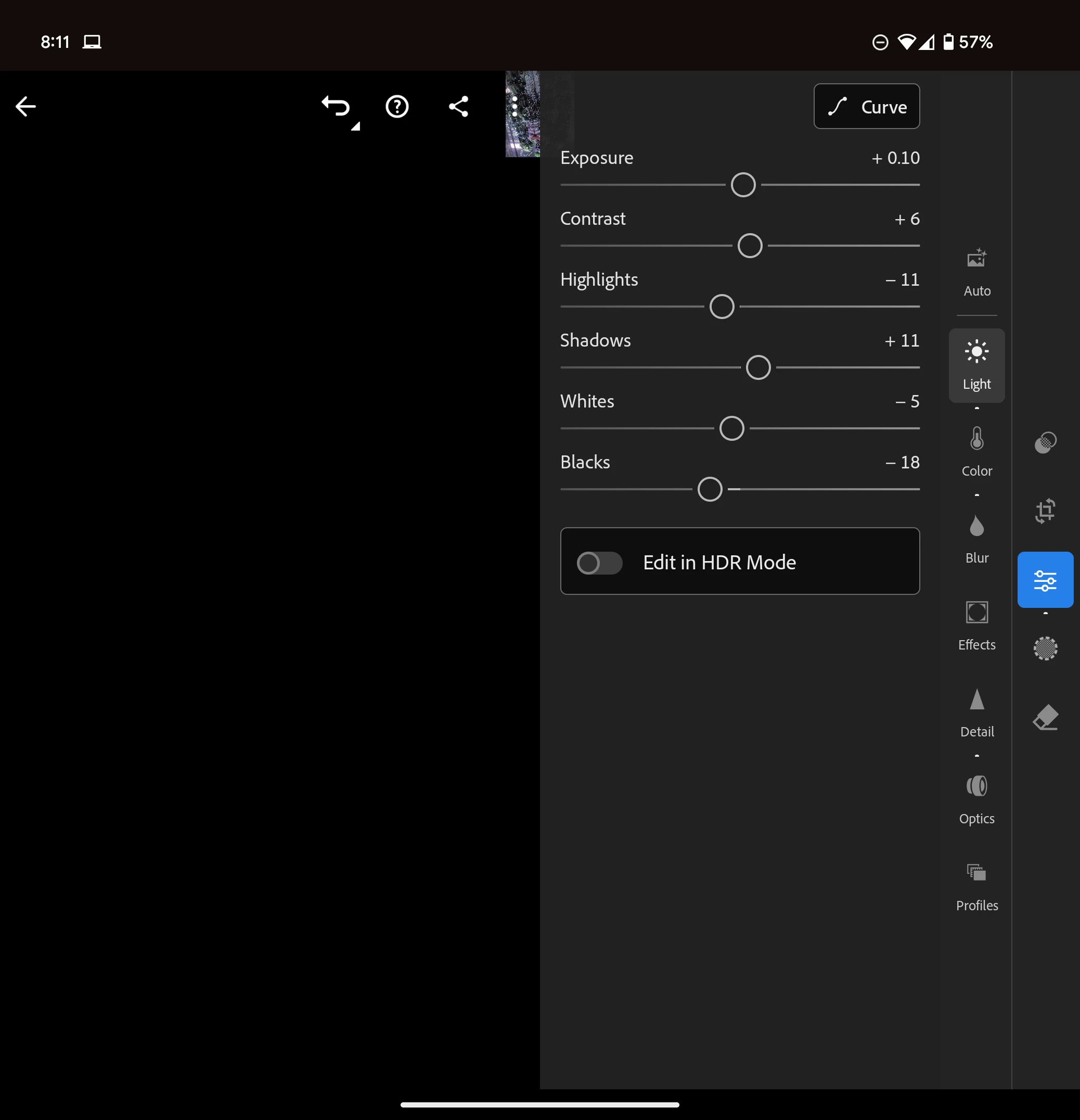The width and height of the screenshot is (1080, 1120).
Task: Open the masking circle tool
Action: pyautogui.click(x=1045, y=648)
